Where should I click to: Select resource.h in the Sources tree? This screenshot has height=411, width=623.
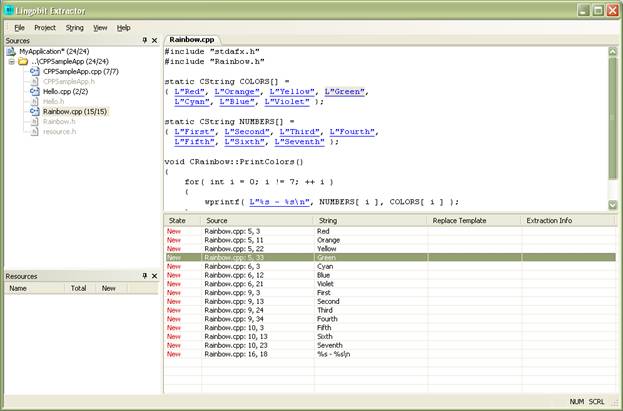[59, 132]
